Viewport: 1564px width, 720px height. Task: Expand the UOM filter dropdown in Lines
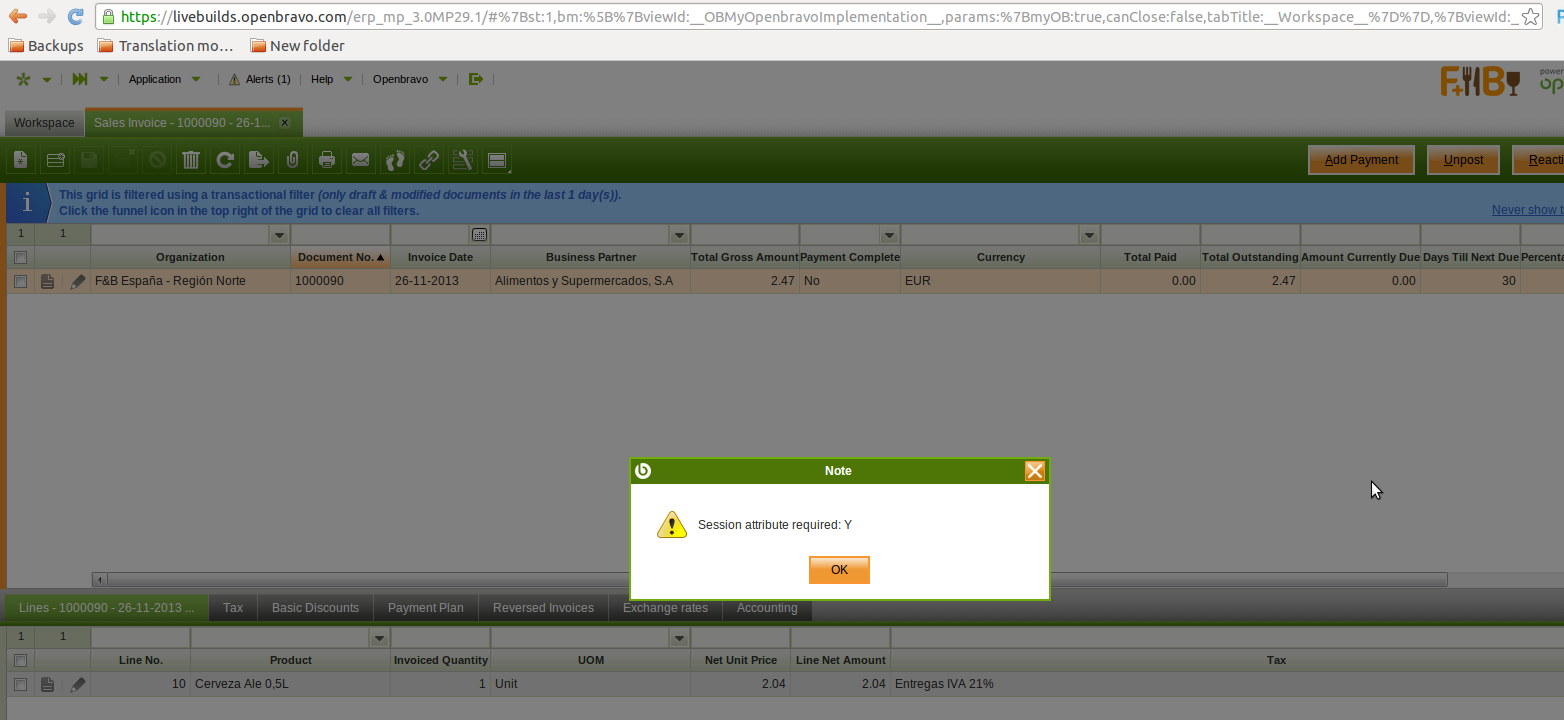pos(679,638)
